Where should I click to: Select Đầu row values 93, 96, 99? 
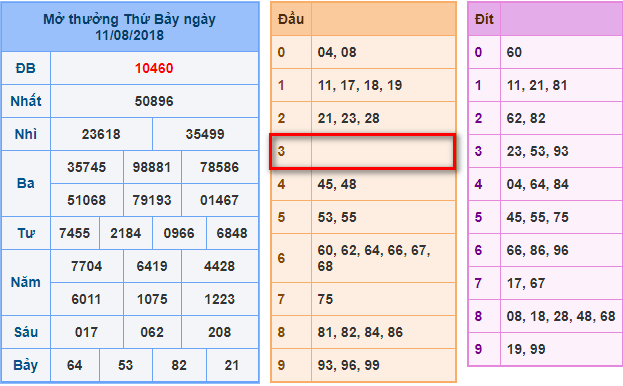point(348,365)
